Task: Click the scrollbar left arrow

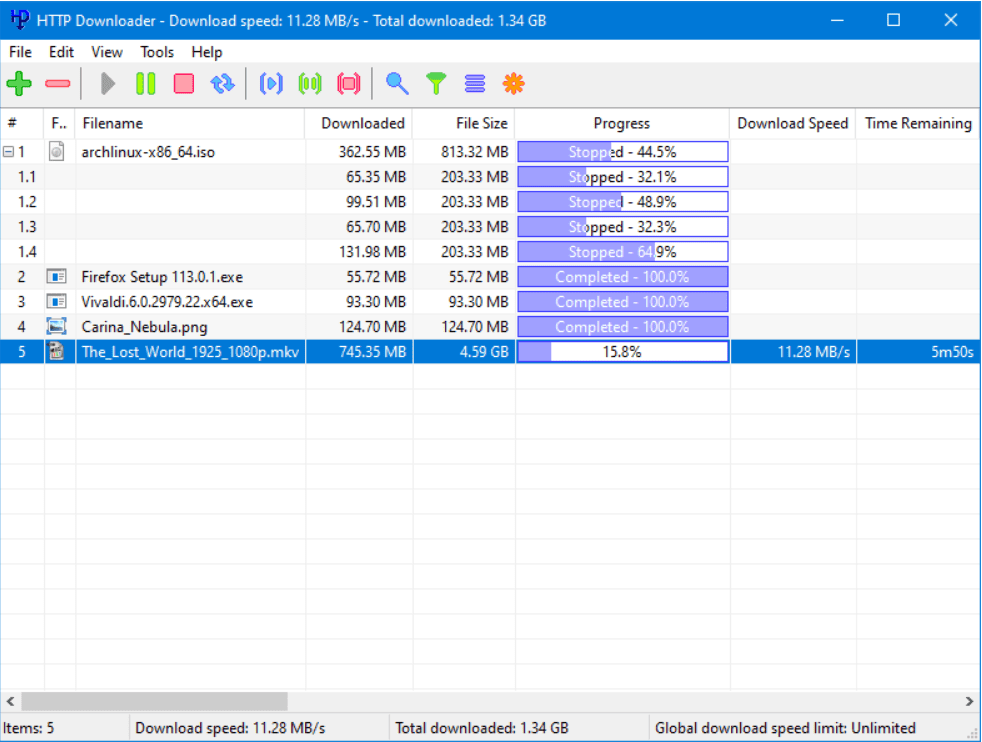Action: tap(10, 701)
